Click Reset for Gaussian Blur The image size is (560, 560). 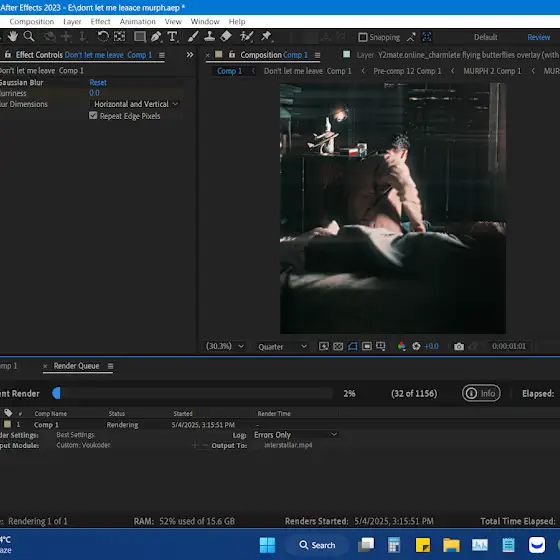pyautogui.click(x=98, y=82)
